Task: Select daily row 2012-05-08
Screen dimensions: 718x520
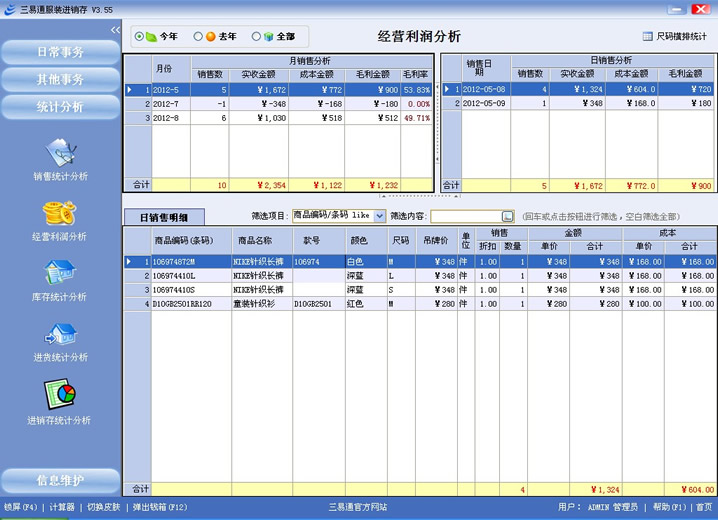Action: (x=578, y=89)
